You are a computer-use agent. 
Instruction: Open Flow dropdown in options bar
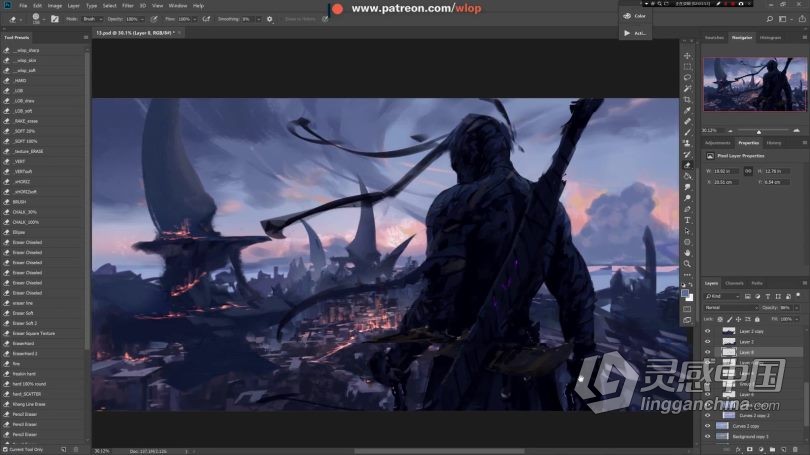[195, 19]
